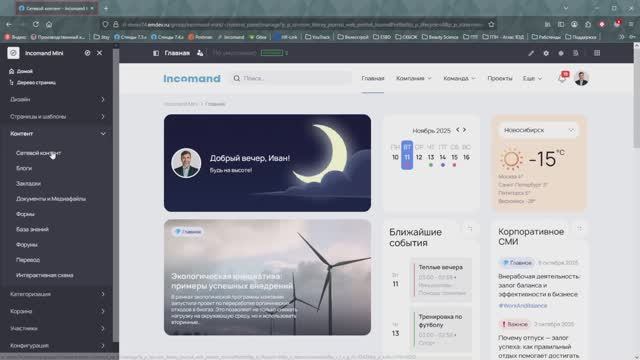Click the Добрый вечер greeting banner
Image resolution: width=640 pixels, height=360 pixels.
[267, 163]
